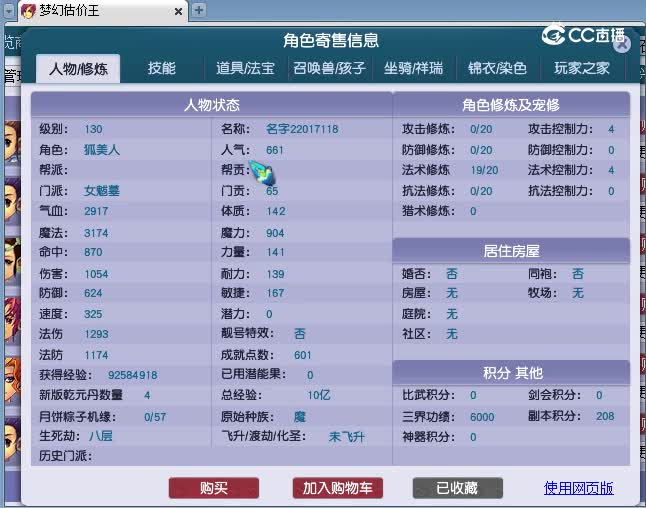
Task: Click the 三界功绩 value 6000
Action: pyautogui.click(x=482, y=417)
